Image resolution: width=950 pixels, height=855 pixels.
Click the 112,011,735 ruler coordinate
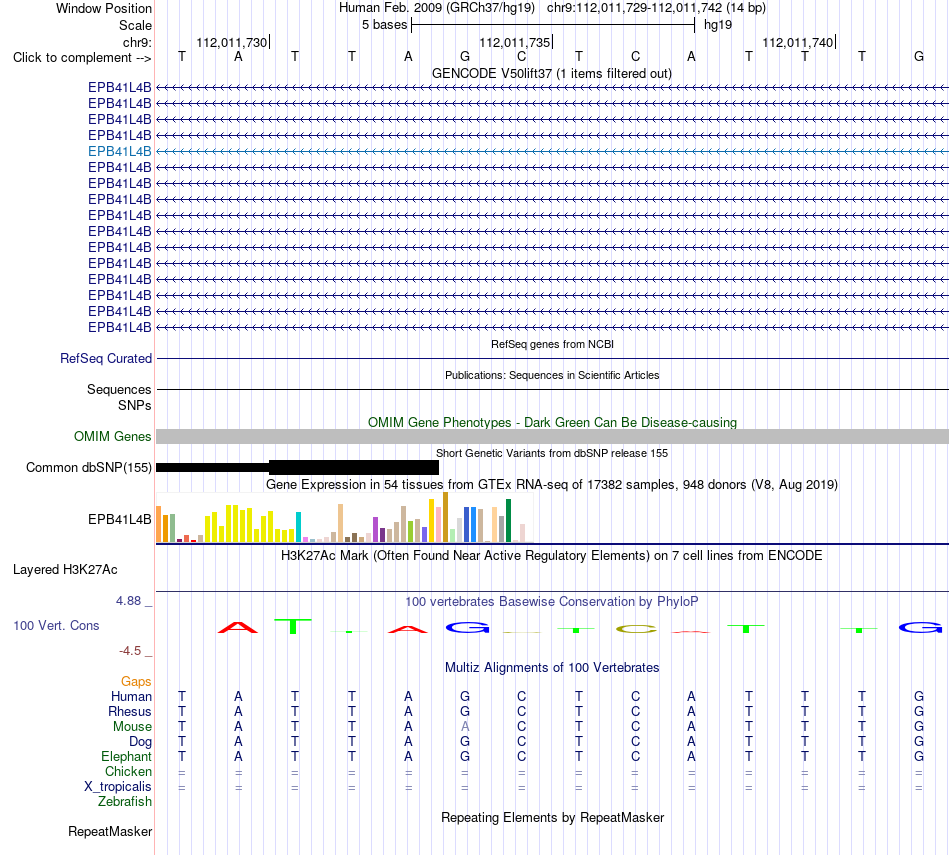514,42
